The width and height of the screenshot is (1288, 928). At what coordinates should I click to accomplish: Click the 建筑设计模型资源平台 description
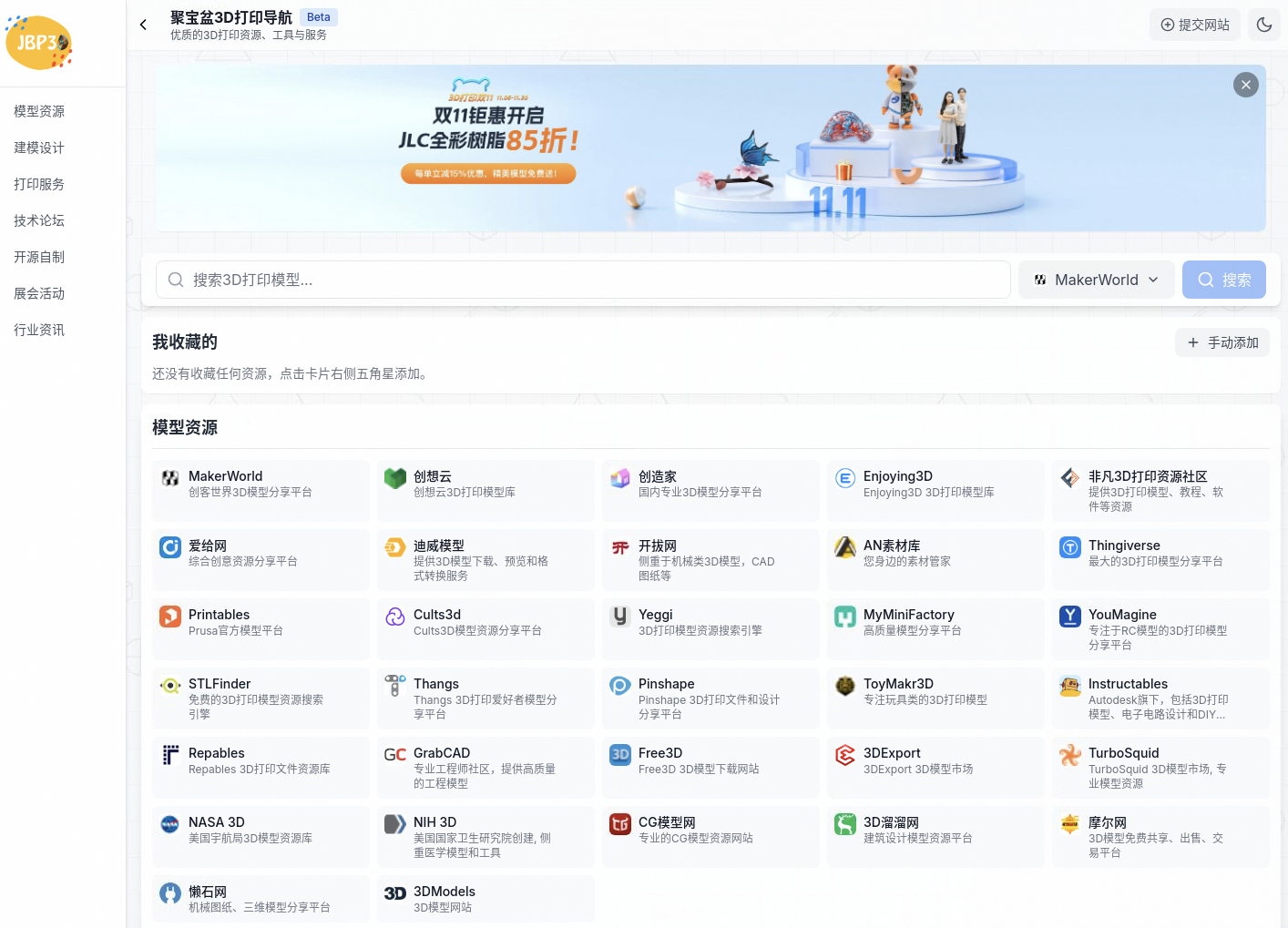(918, 838)
